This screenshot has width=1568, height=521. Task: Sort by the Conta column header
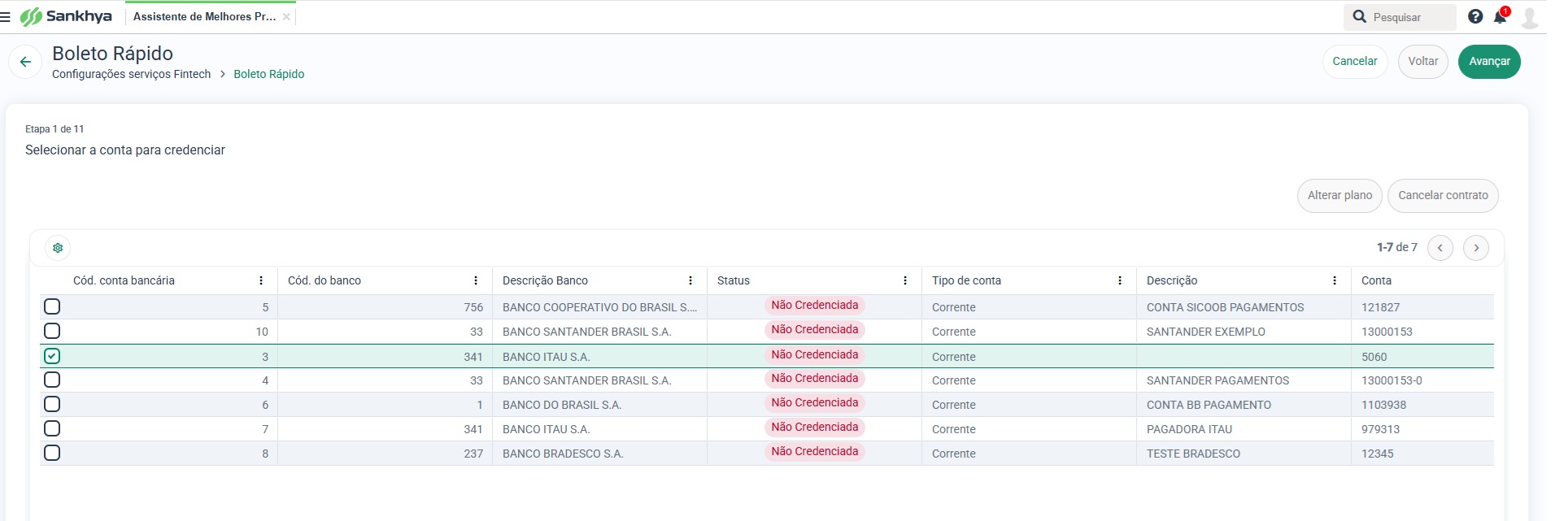coord(1376,280)
